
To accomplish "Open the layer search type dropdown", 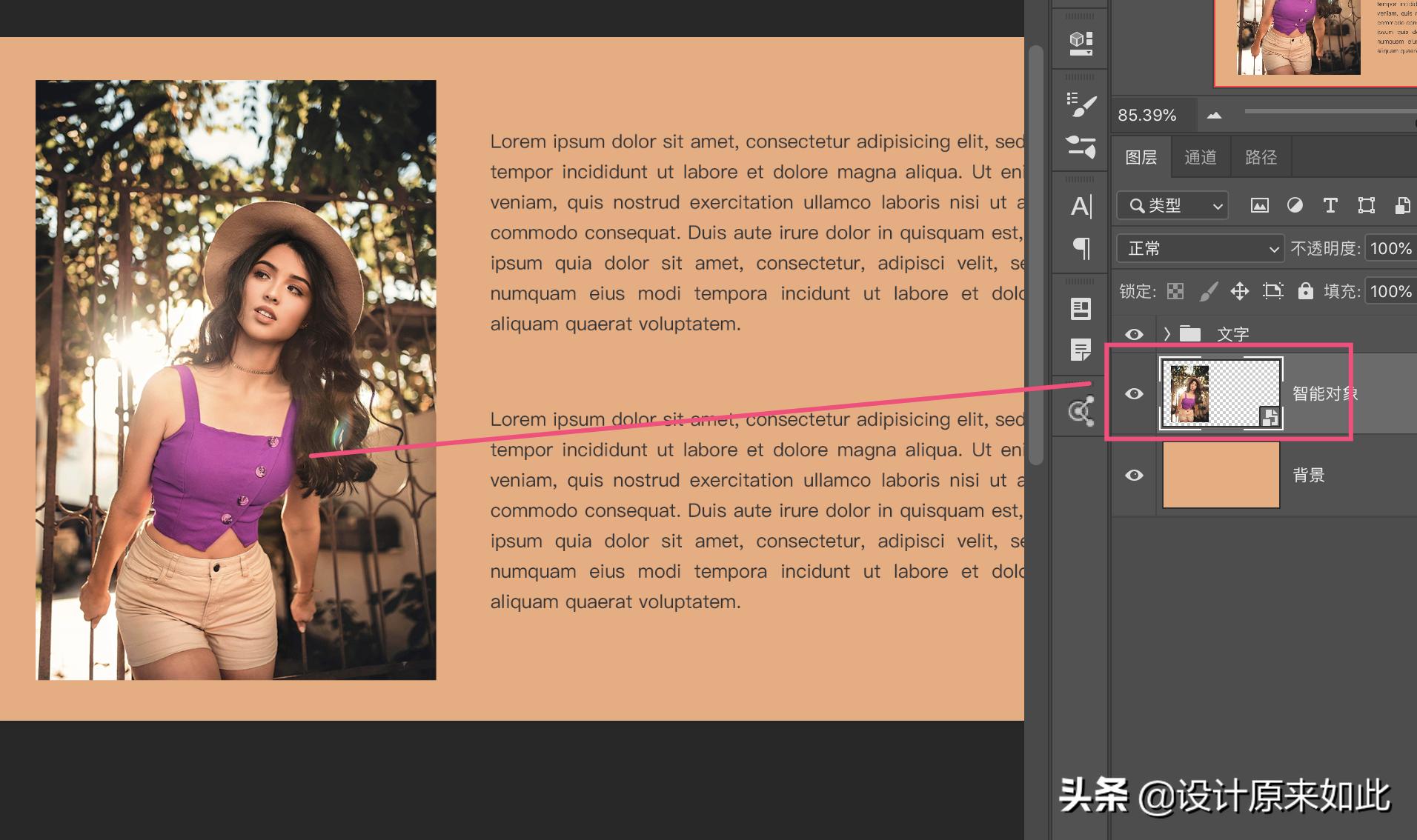I will tap(1172, 205).
